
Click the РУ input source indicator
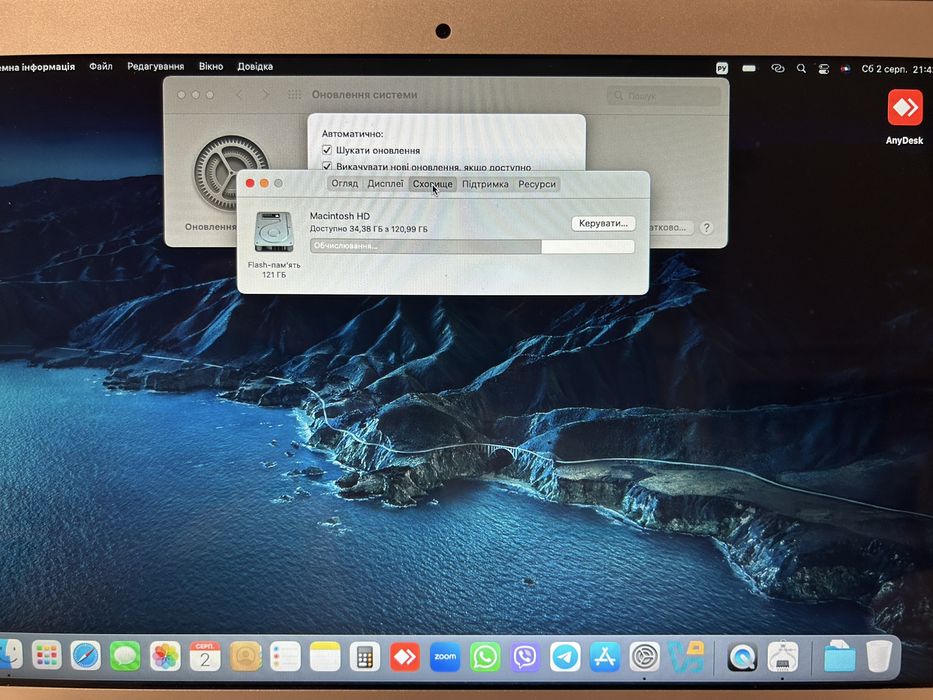point(722,68)
